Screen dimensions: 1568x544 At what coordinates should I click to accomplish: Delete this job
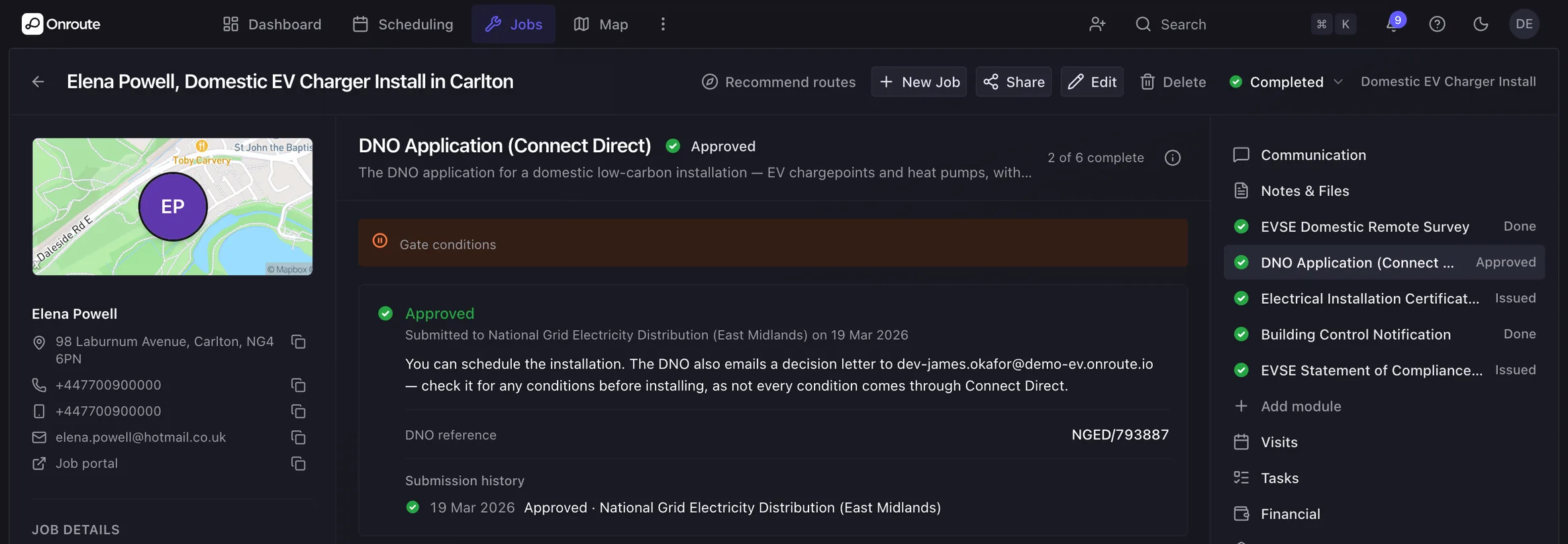tap(1173, 81)
